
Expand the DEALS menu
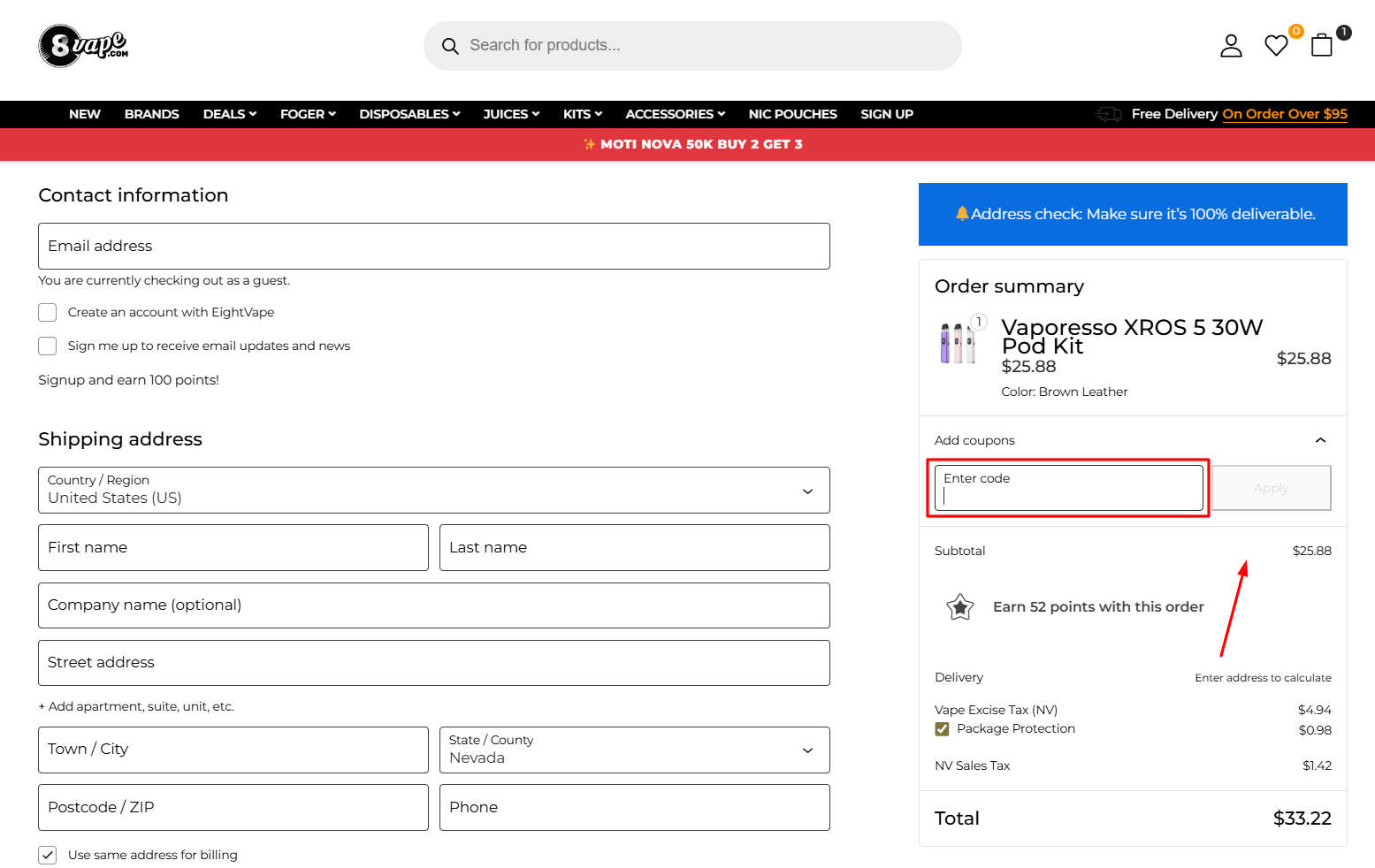pyautogui.click(x=230, y=114)
